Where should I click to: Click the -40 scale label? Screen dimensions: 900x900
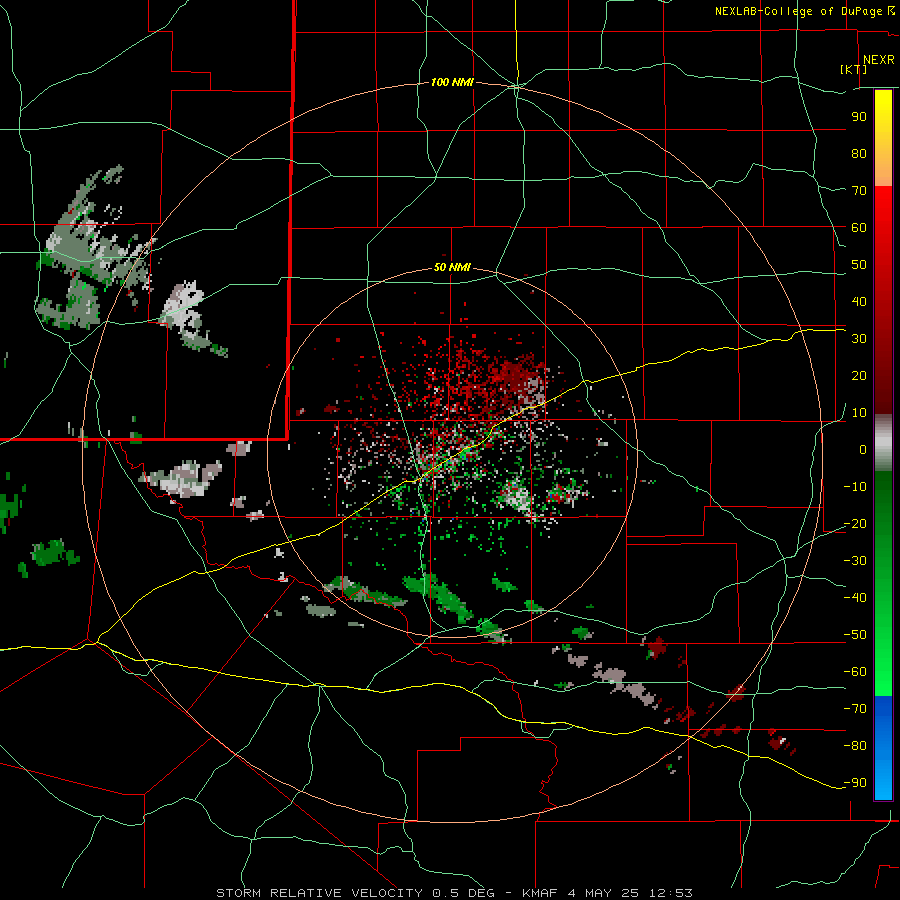tap(855, 598)
